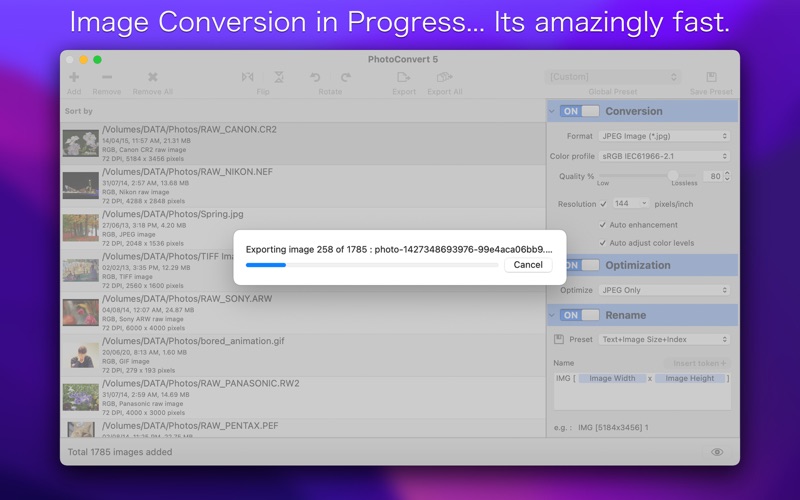Click /Volumes/DATA/Photos/RAW_SONY.ARW file path
This screenshot has width=800, height=500.
[187, 299]
